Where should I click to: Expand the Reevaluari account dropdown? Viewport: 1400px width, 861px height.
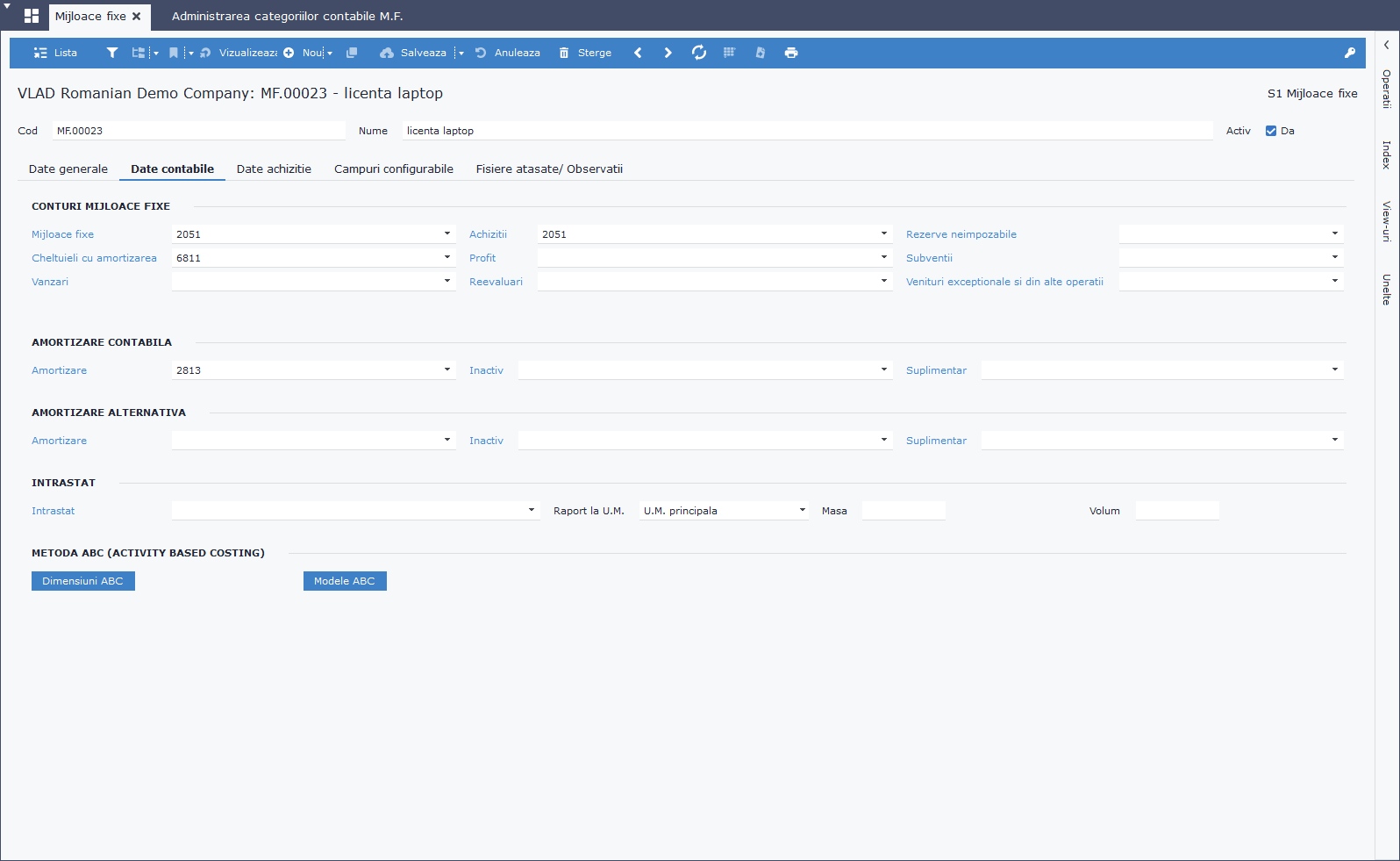point(884,281)
